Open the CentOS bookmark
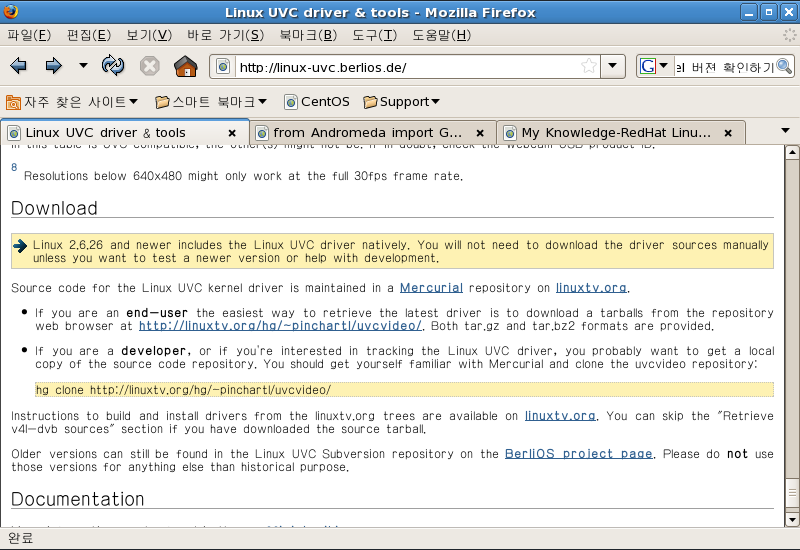This screenshot has width=800, height=550. pyautogui.click(x=317, y=102)
